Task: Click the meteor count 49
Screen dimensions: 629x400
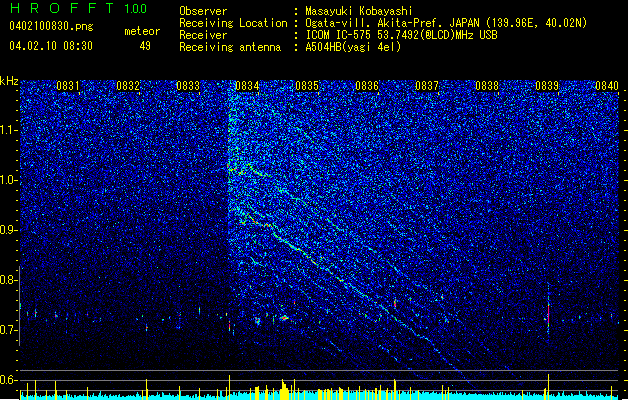Action: coord(145,46)
